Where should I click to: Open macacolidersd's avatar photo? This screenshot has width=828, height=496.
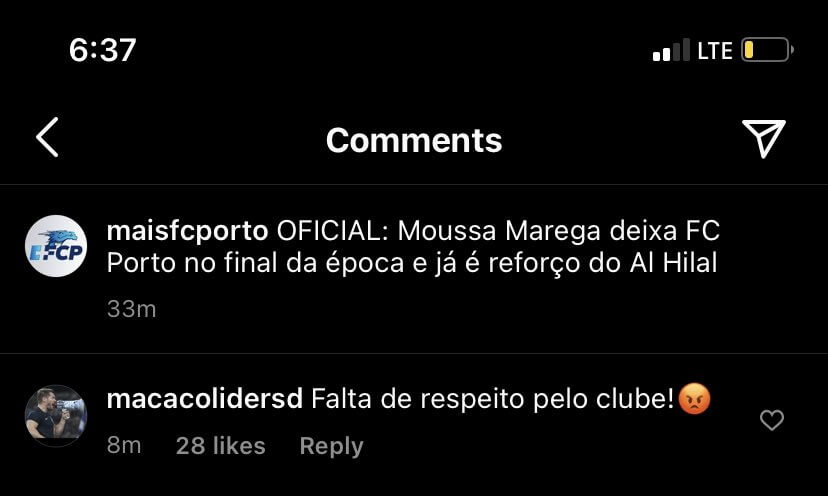[56, 416]
